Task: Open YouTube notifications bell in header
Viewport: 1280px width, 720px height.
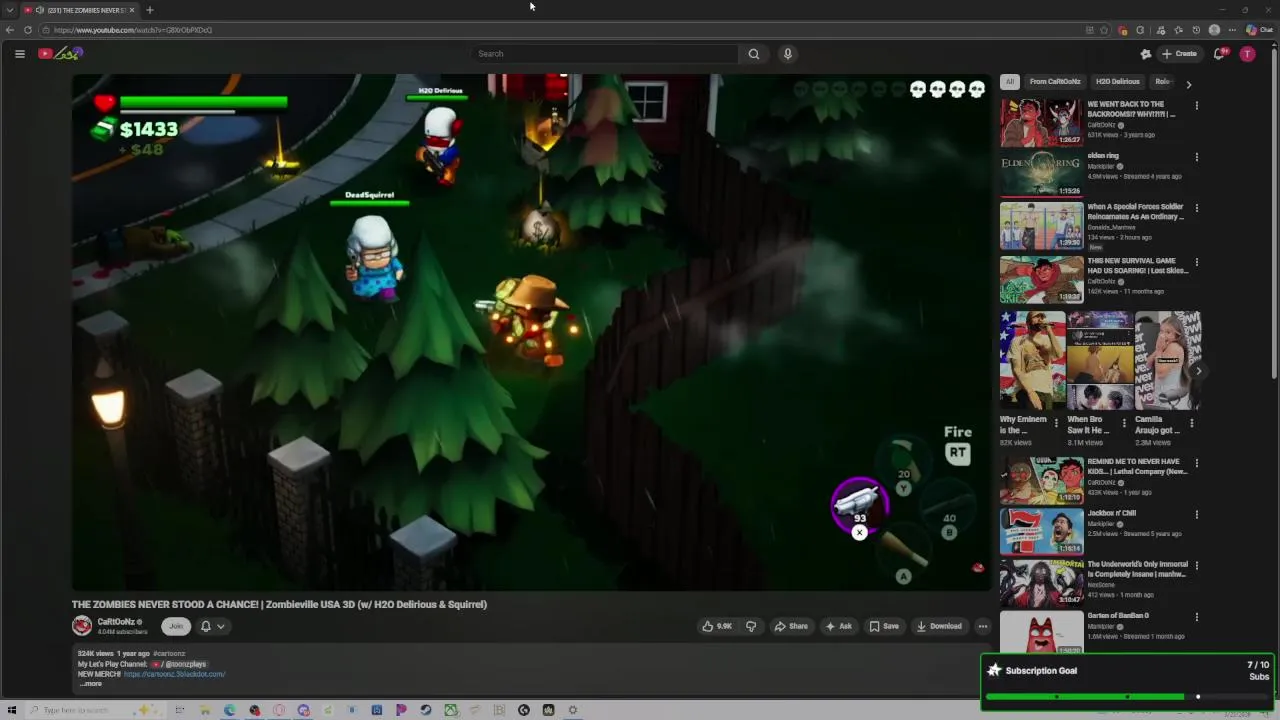Action: 1219,54
